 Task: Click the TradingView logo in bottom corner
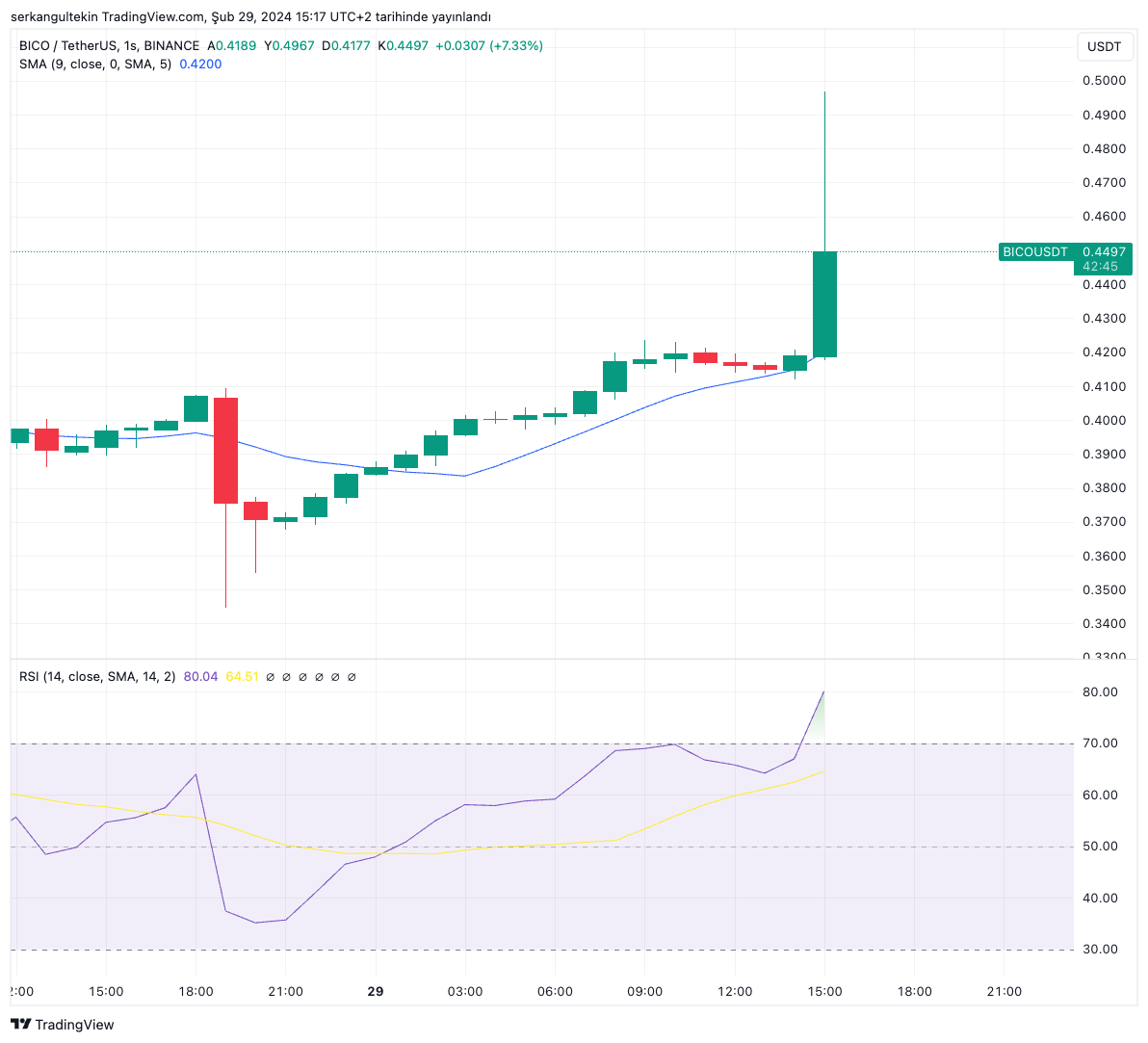[x=63, y=1025]
